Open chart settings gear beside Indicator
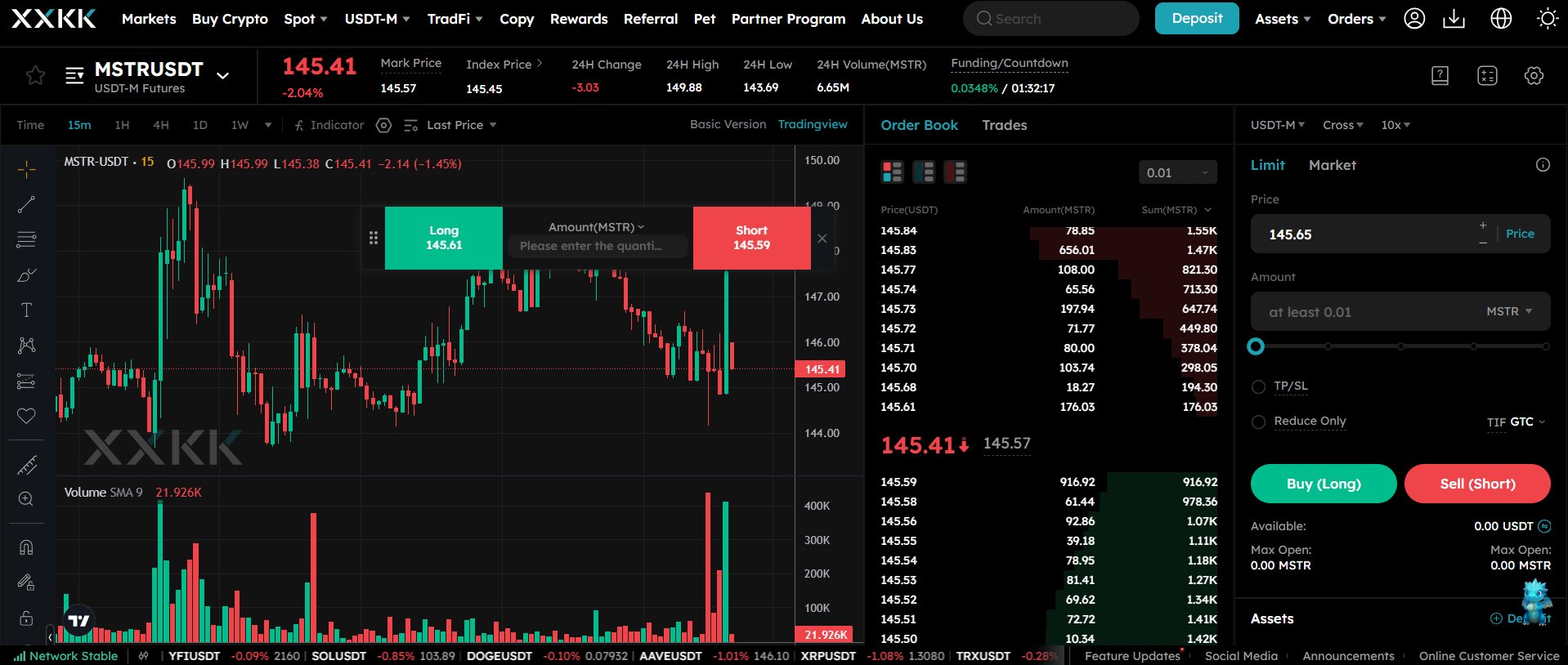 [x=383, y=125]
